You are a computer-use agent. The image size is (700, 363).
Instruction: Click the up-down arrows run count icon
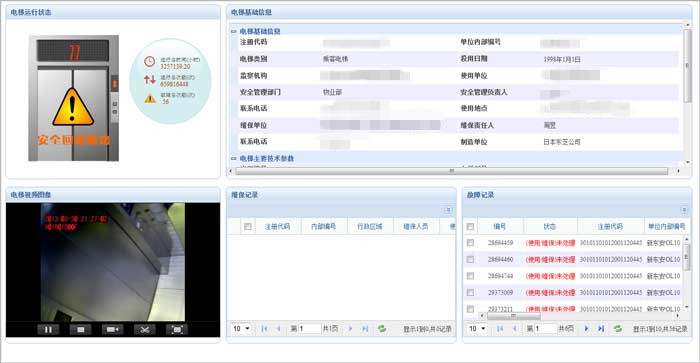(150, 80)
